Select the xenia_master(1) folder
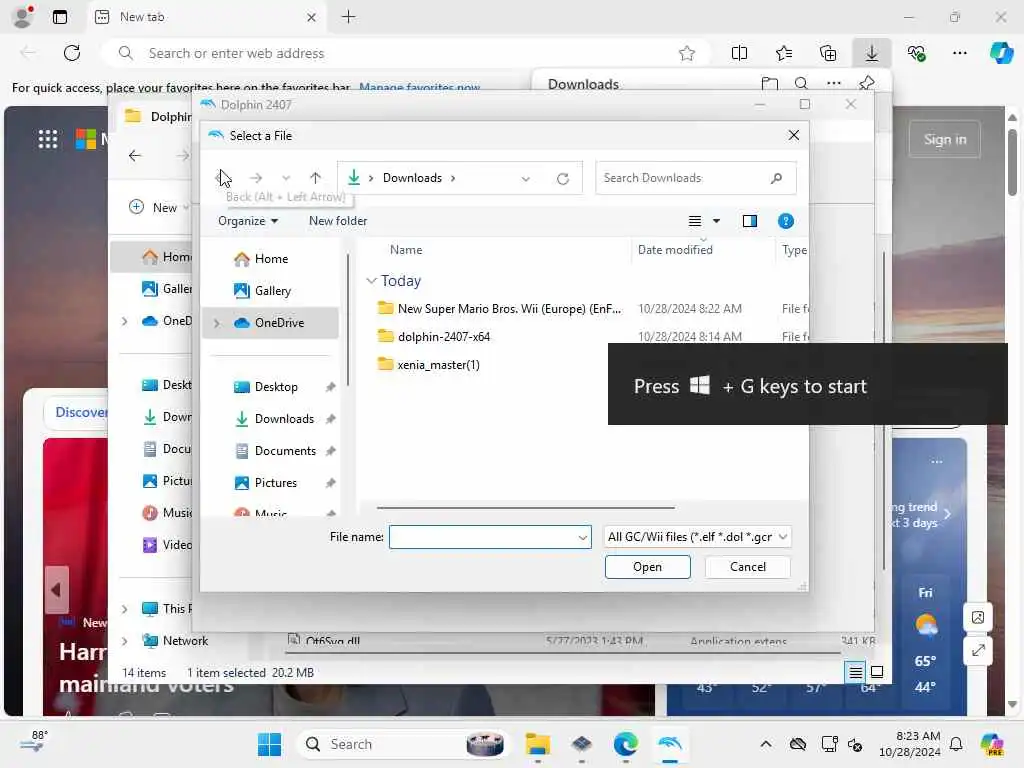1024x768 pixels. 438,364
